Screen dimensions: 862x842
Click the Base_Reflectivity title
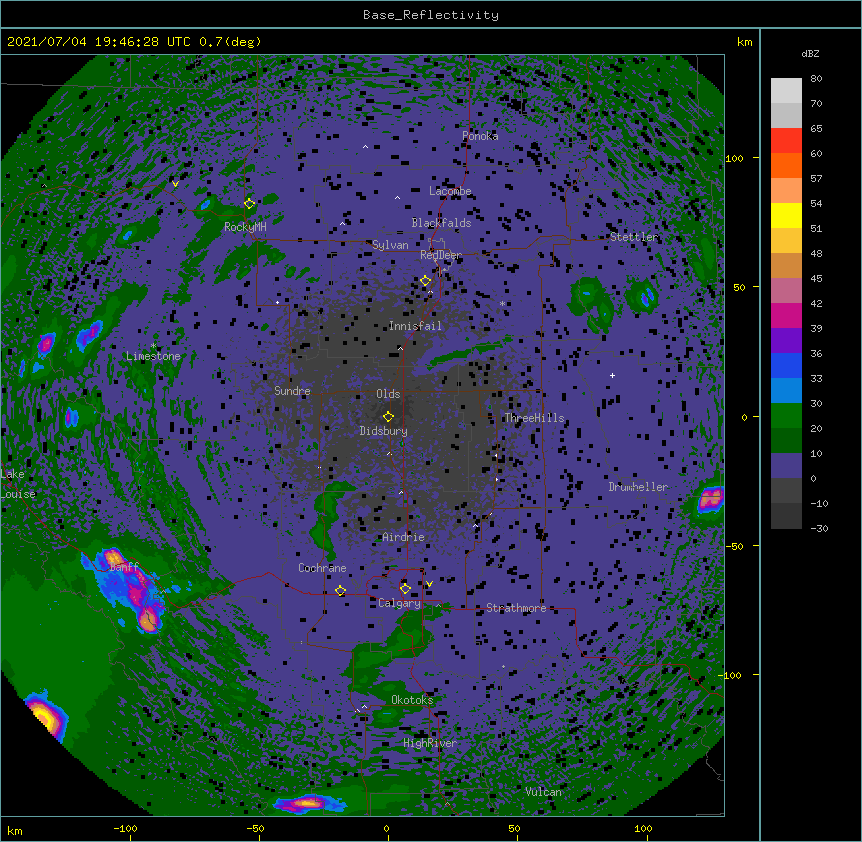[431, 15]
